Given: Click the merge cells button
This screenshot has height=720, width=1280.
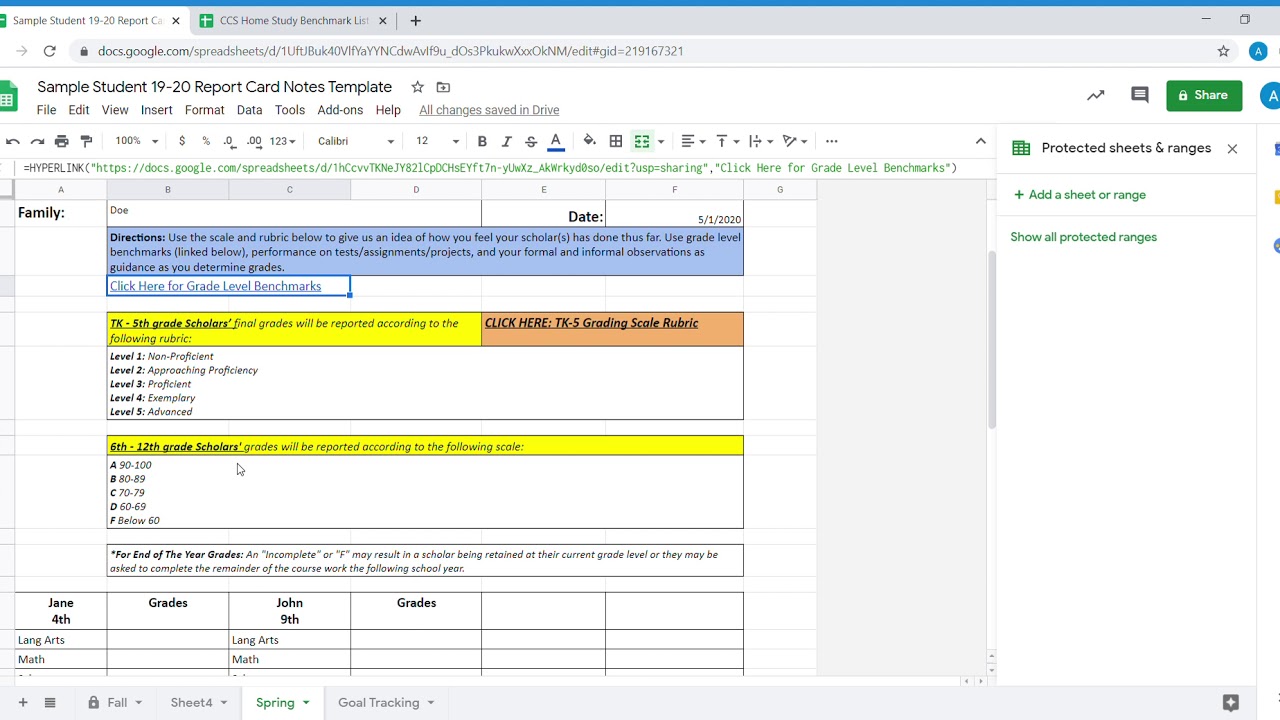Looking at the screenshot, I should coord(642,141).
